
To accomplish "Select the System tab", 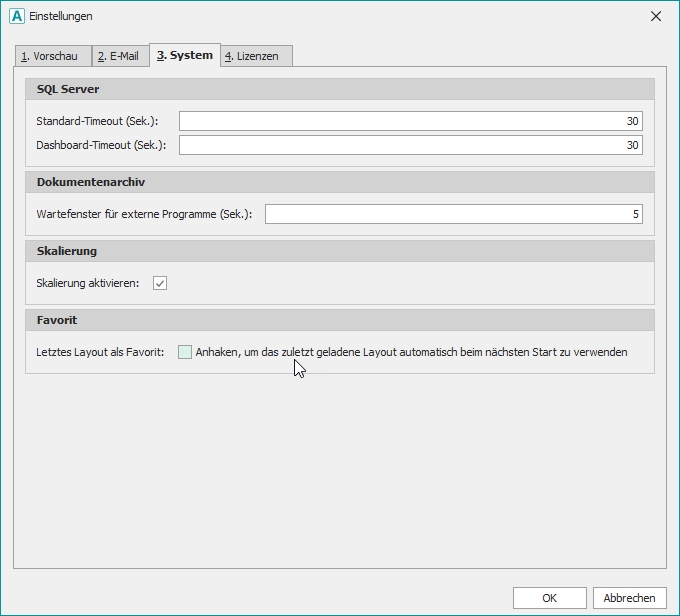I will click(x=185, y=55).
